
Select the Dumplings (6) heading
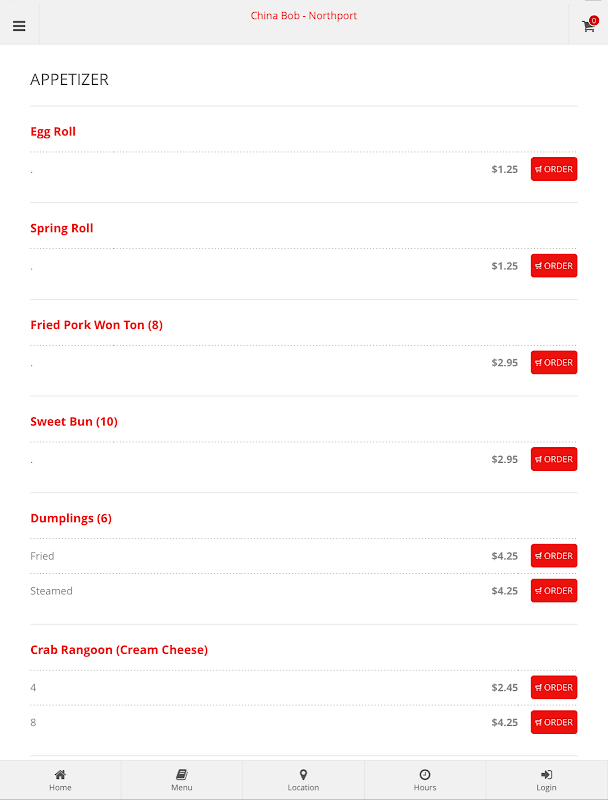[71, 518]
